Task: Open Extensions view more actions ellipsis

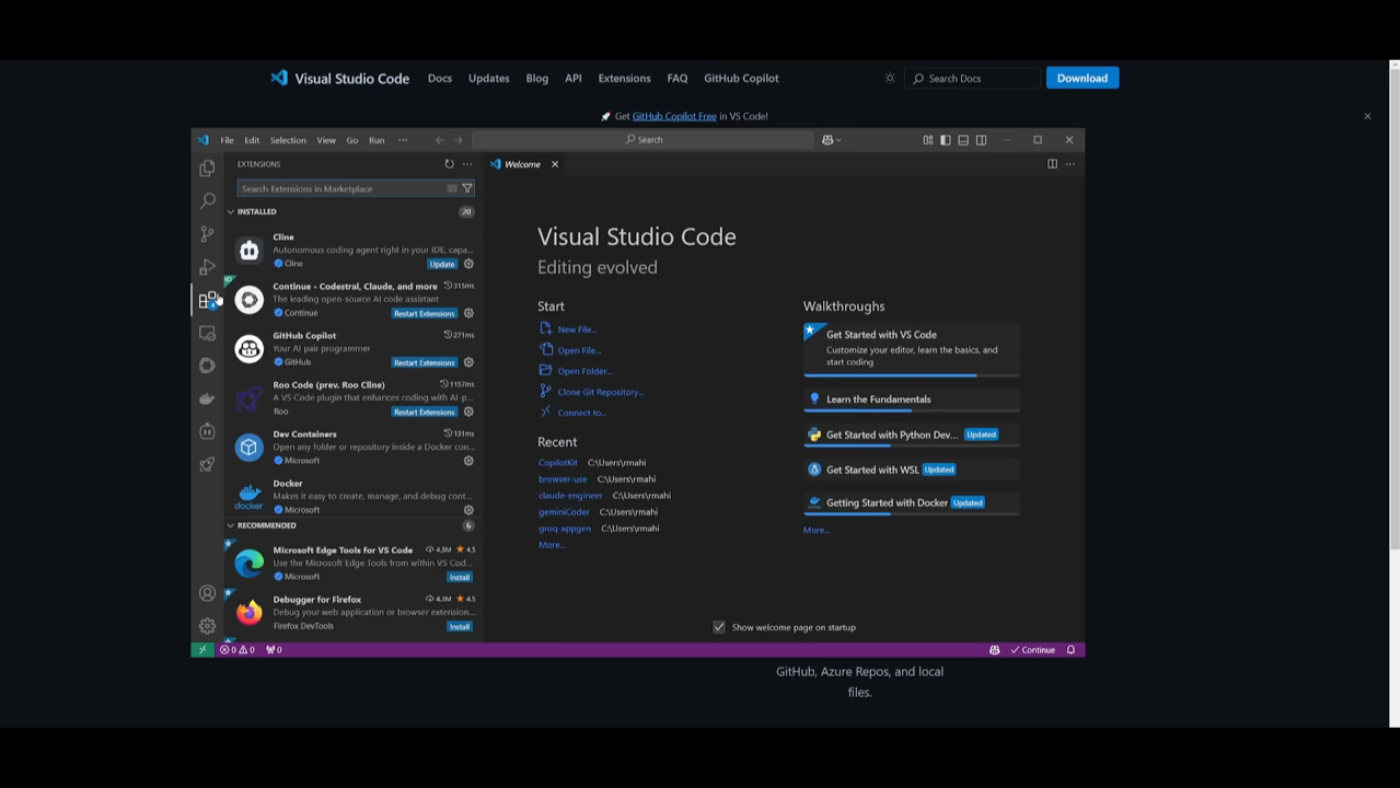Action: (x=467, y=164)
